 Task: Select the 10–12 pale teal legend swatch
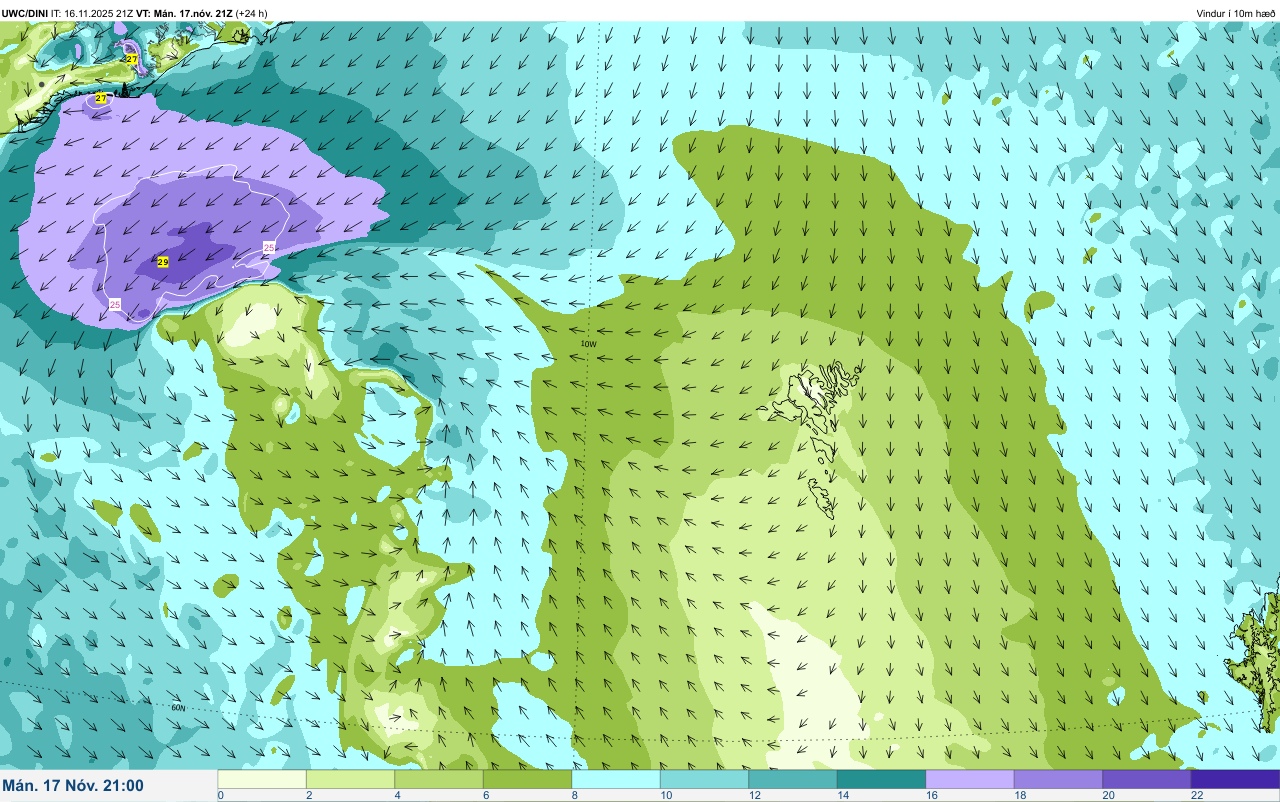click(704, 779)
